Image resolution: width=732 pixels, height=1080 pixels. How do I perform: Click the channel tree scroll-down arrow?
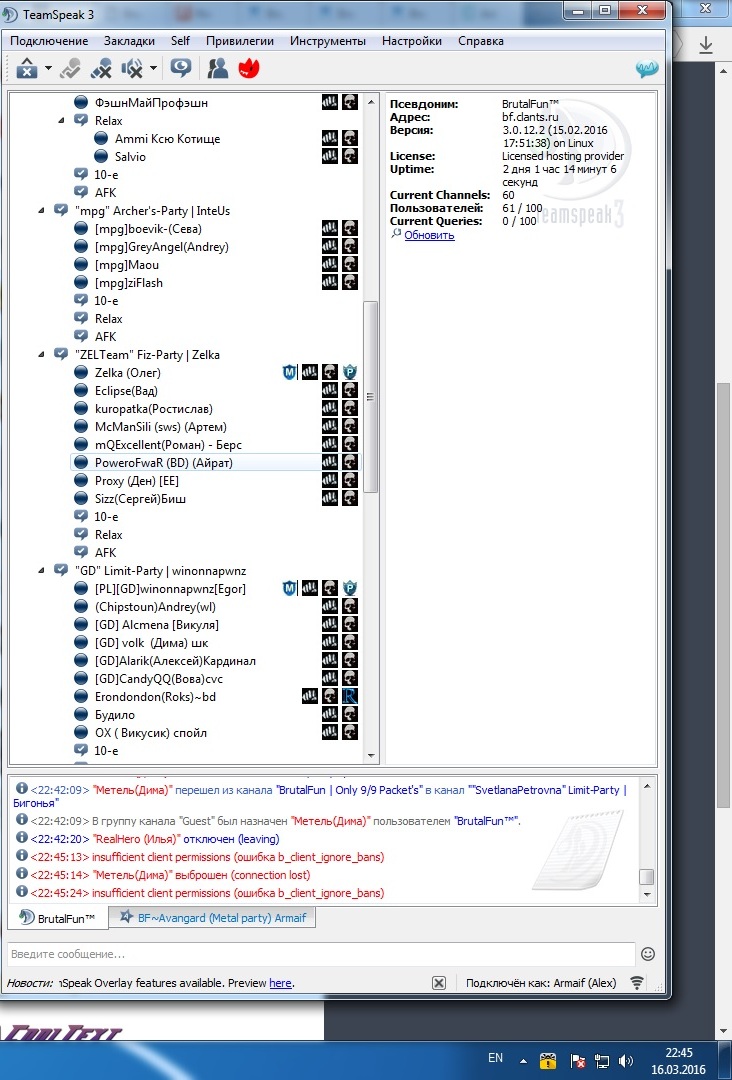click(371, 755)
